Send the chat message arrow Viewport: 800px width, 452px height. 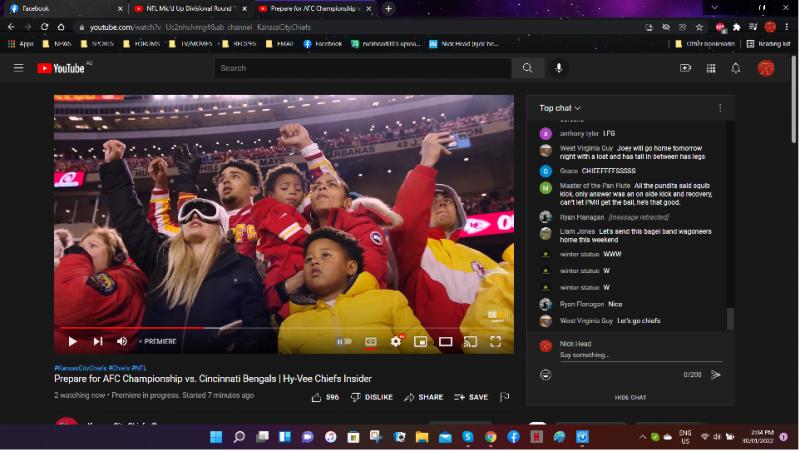coord(716,375)
